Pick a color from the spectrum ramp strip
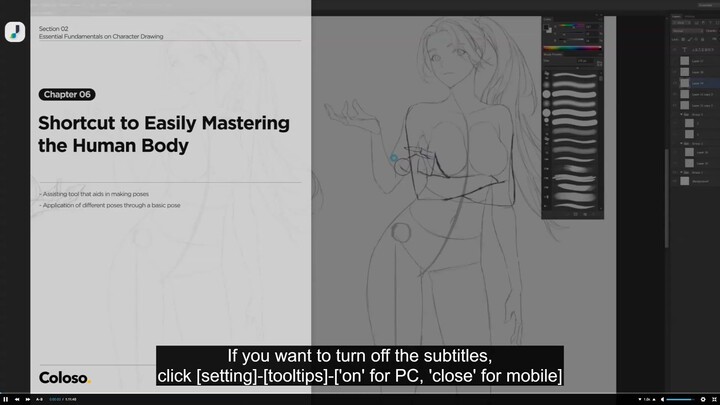 pyautogui.click(x=573, y=48)
